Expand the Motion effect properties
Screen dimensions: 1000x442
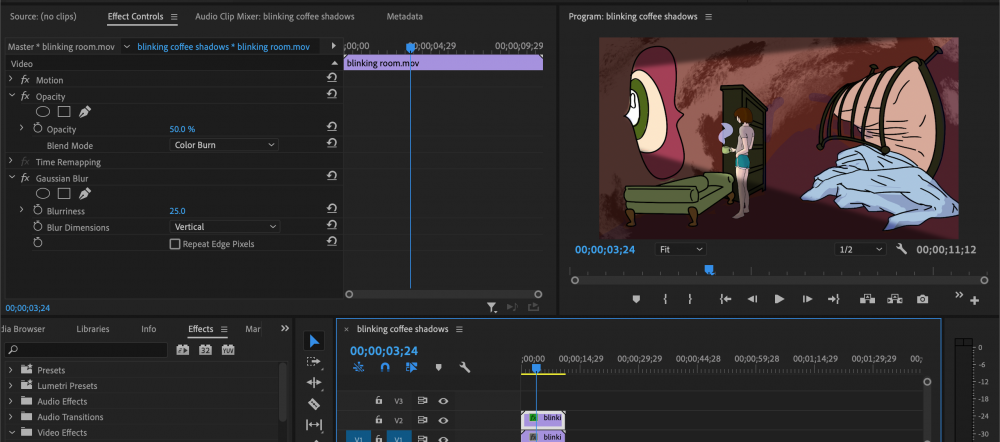tap(11, 79)
